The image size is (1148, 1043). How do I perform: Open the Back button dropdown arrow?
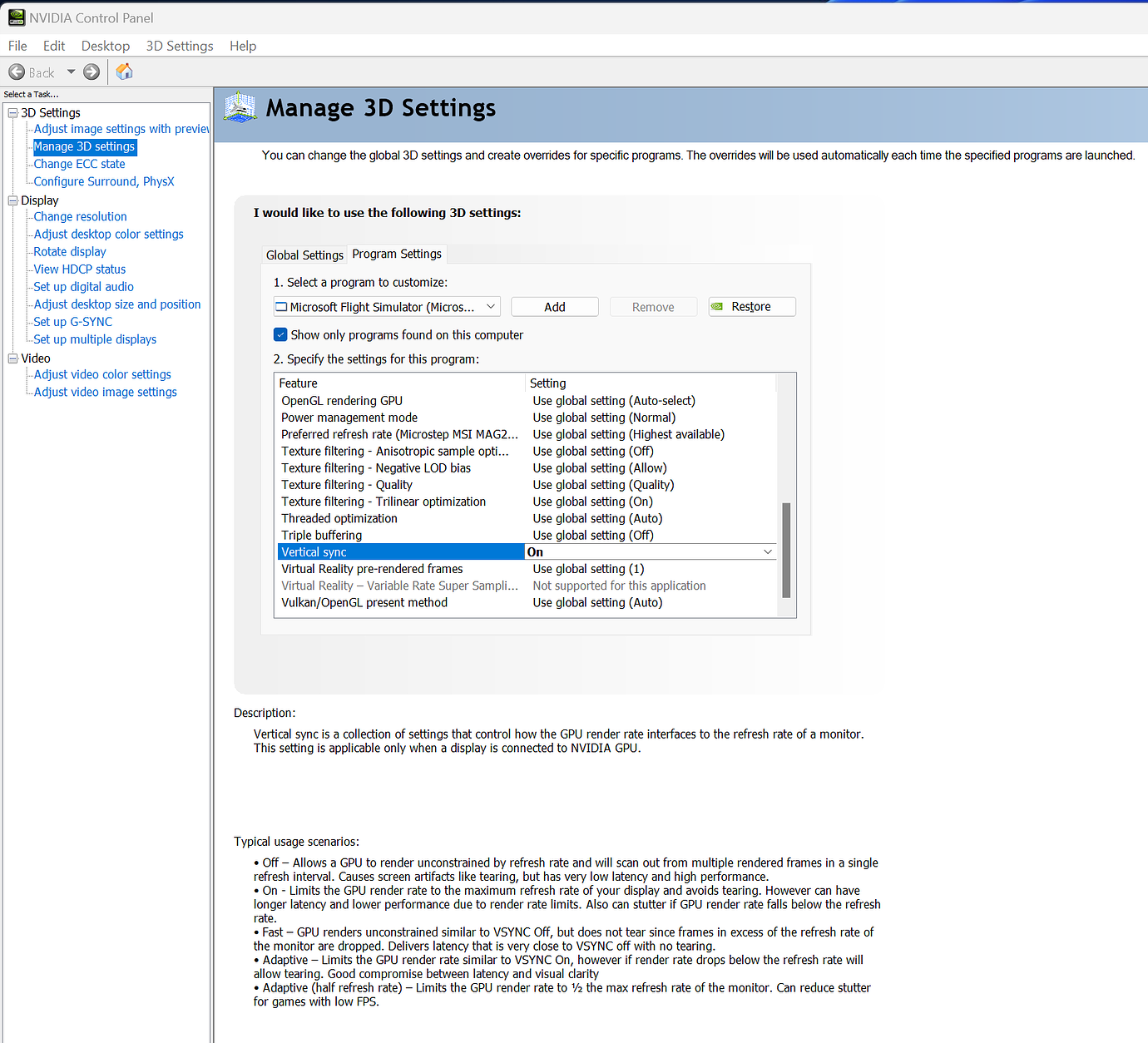tap(70, 72)
